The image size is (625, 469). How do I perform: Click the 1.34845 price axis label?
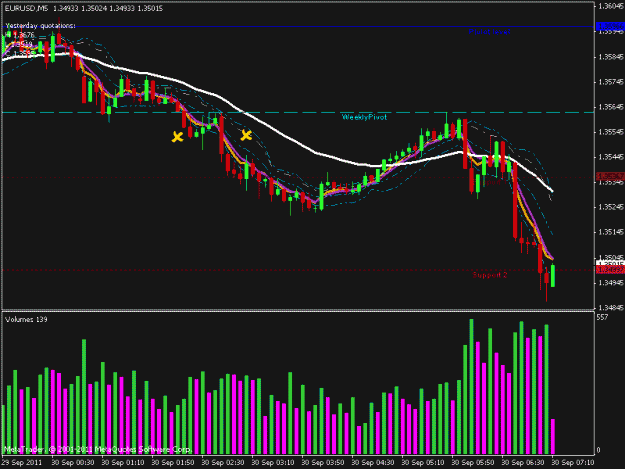tap(611, 308)
